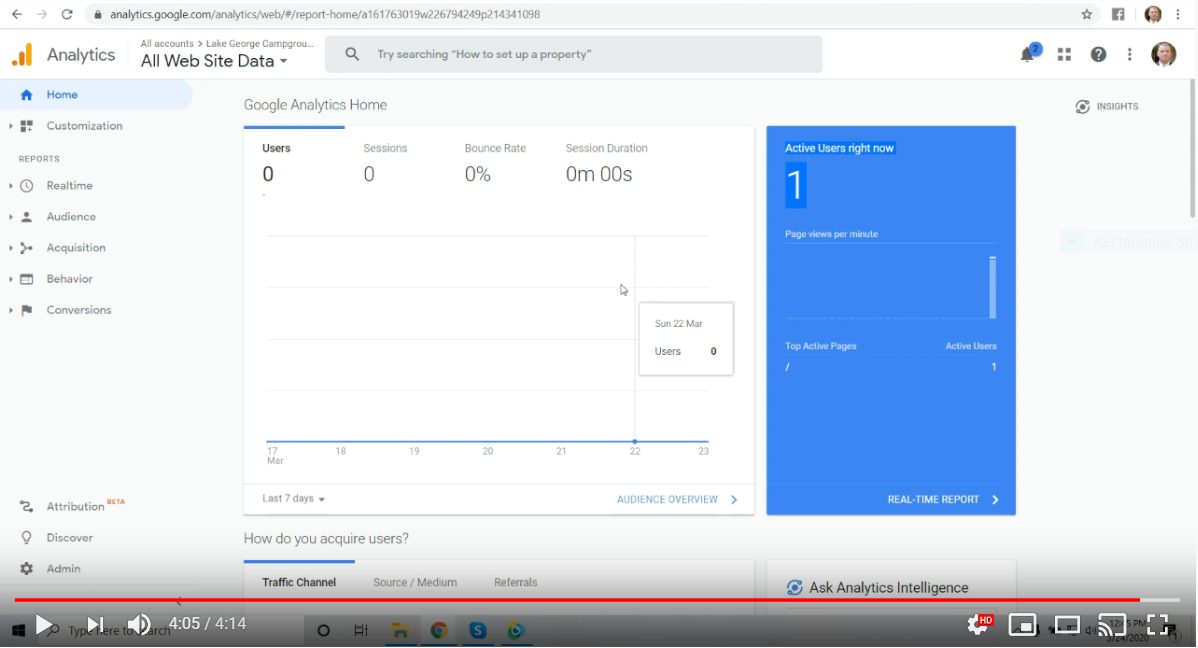Bookmark this page with the star icon
The height and width of the screenshot is (648, 1198).
tap(1086, 15)
